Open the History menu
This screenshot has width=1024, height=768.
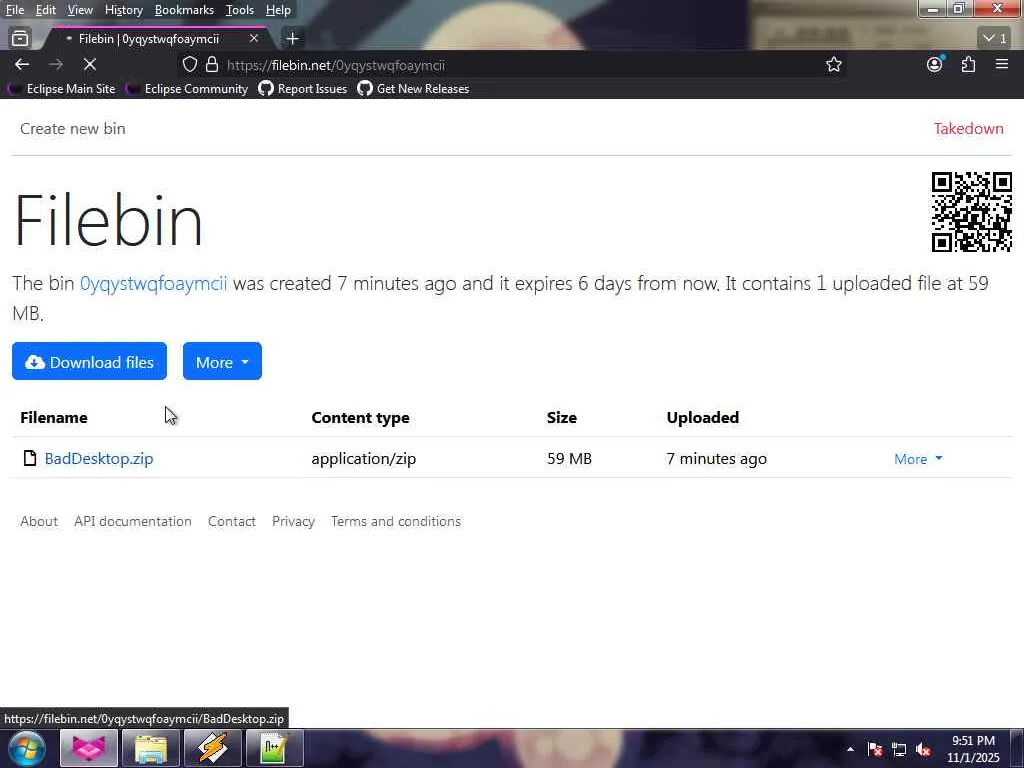123,10
